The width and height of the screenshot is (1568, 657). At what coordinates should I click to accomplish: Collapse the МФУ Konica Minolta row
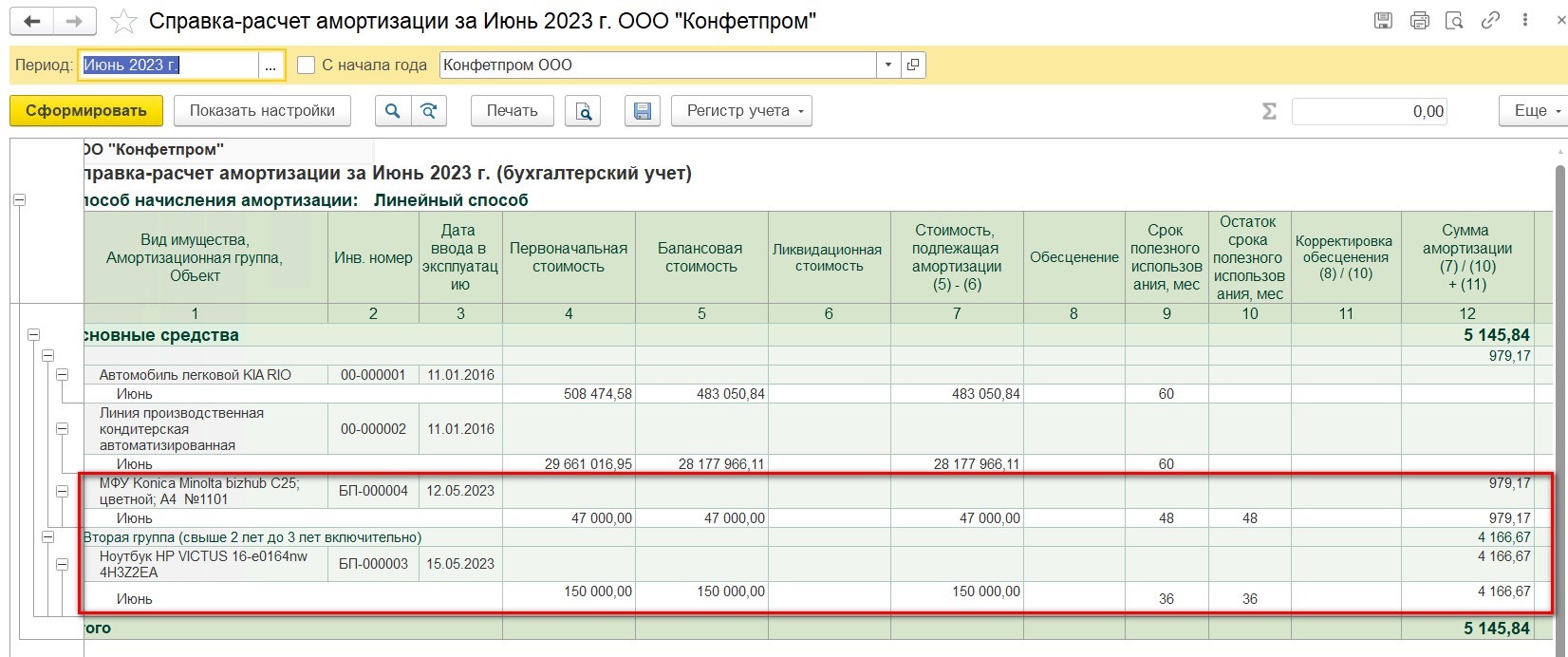(x=63, y=491)
